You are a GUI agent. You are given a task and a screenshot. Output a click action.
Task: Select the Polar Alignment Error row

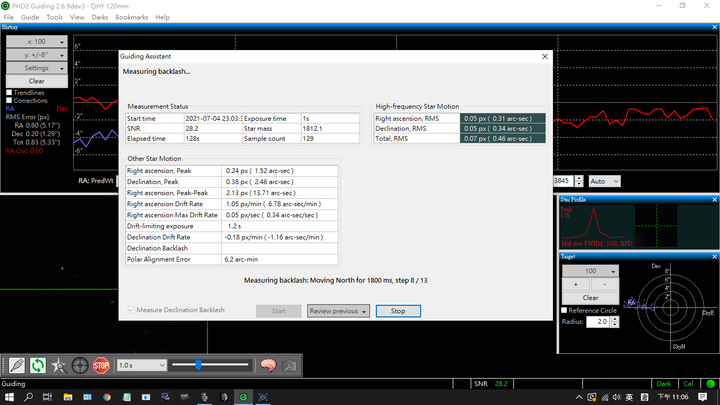pos(232,259)
